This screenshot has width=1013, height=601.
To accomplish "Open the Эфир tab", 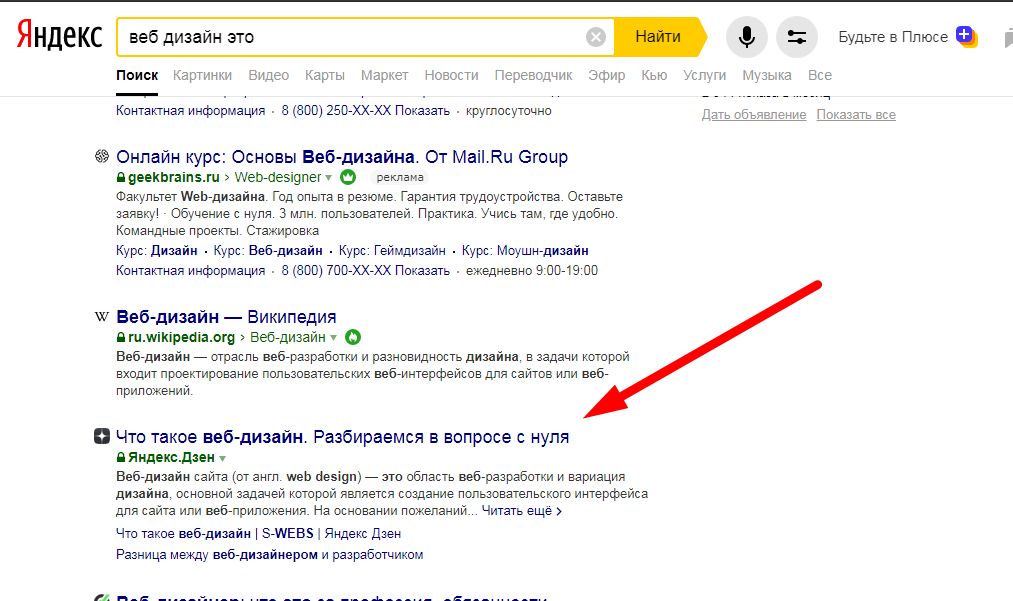I will coord(607,75).
